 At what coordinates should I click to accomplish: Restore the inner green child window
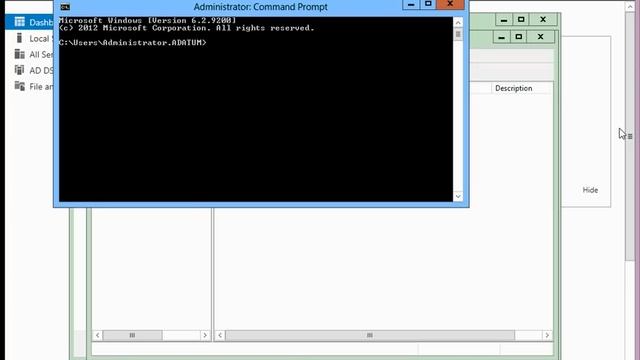pyautogui.click(x=518, y=37)
